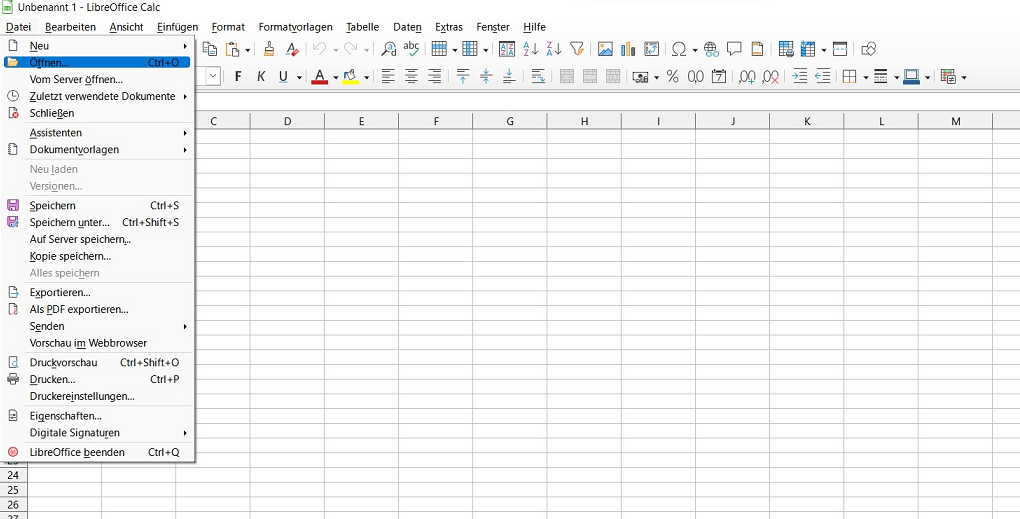The image size is (1020, 519).
Task: Click the Insert Column table icon
Action: pyautogui.click(x=470, y=49)
